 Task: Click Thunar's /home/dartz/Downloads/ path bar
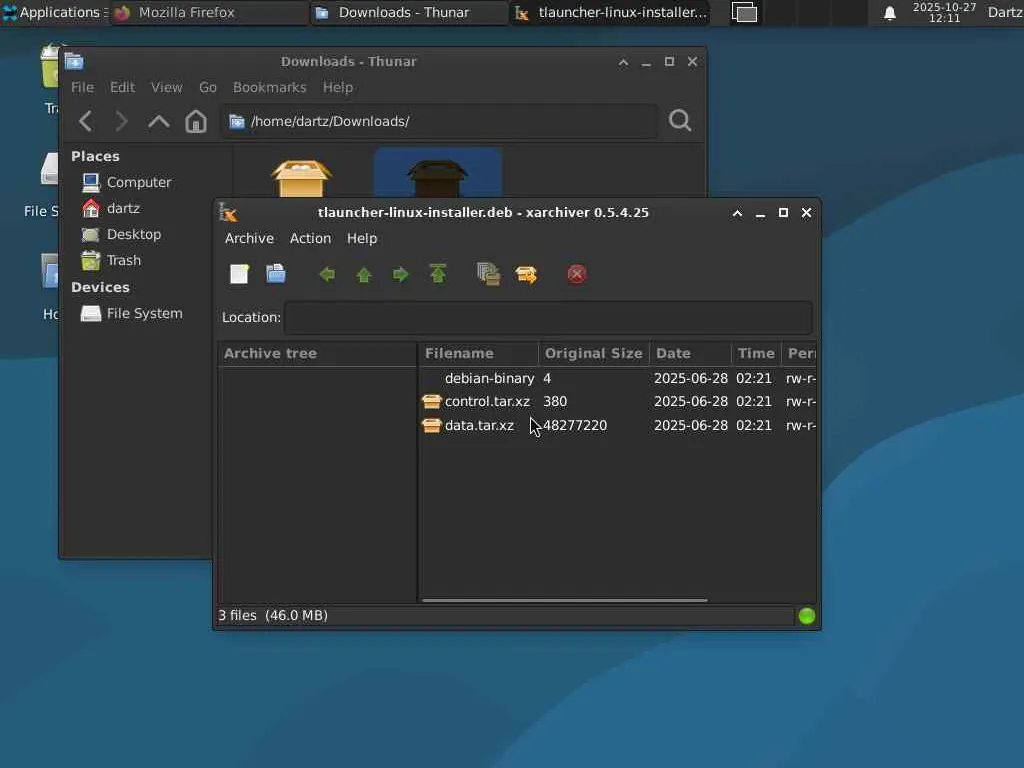pyautogui.click(x=440, y=121)
